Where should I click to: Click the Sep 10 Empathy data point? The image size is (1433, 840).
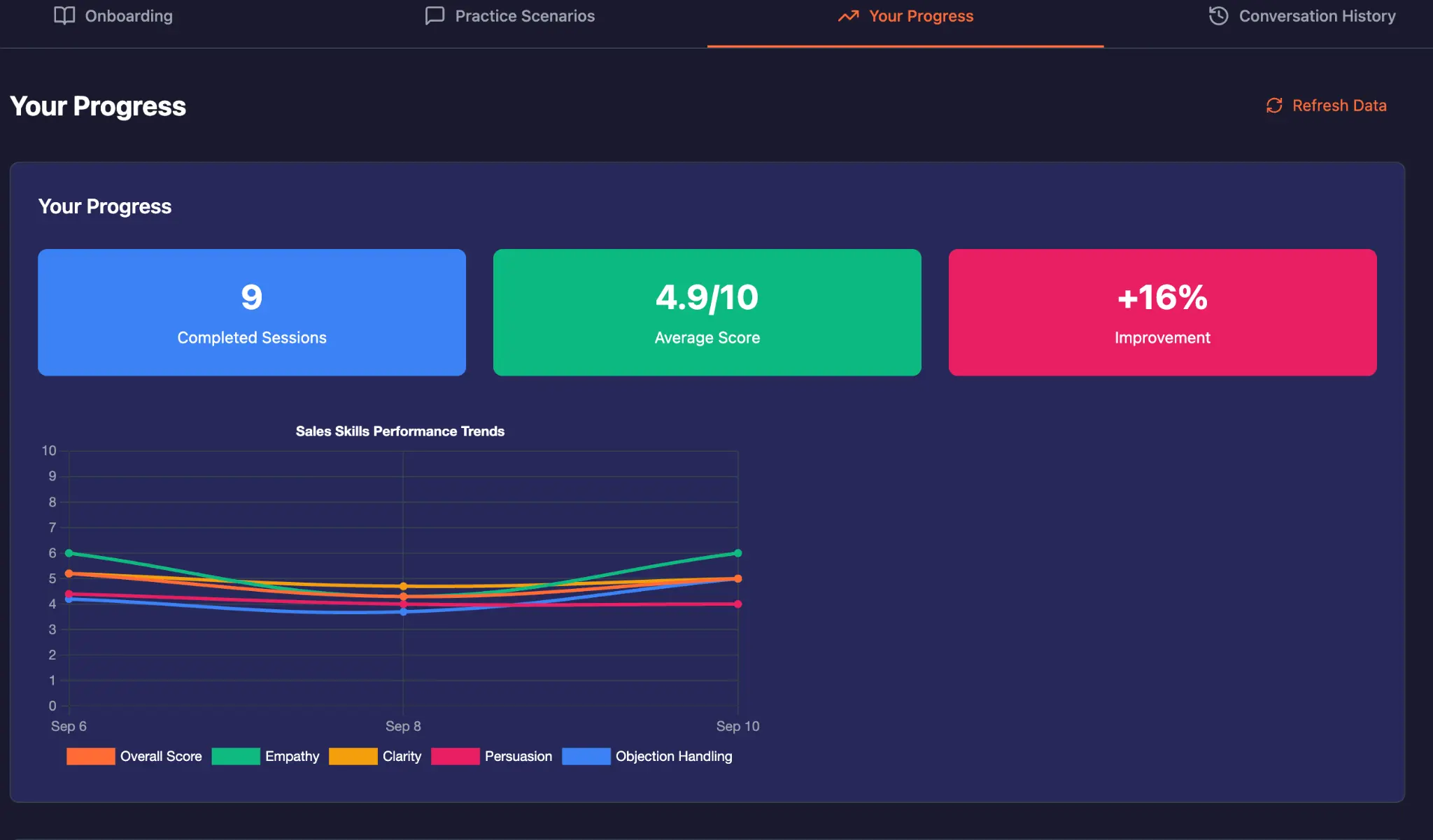[738, 552]
